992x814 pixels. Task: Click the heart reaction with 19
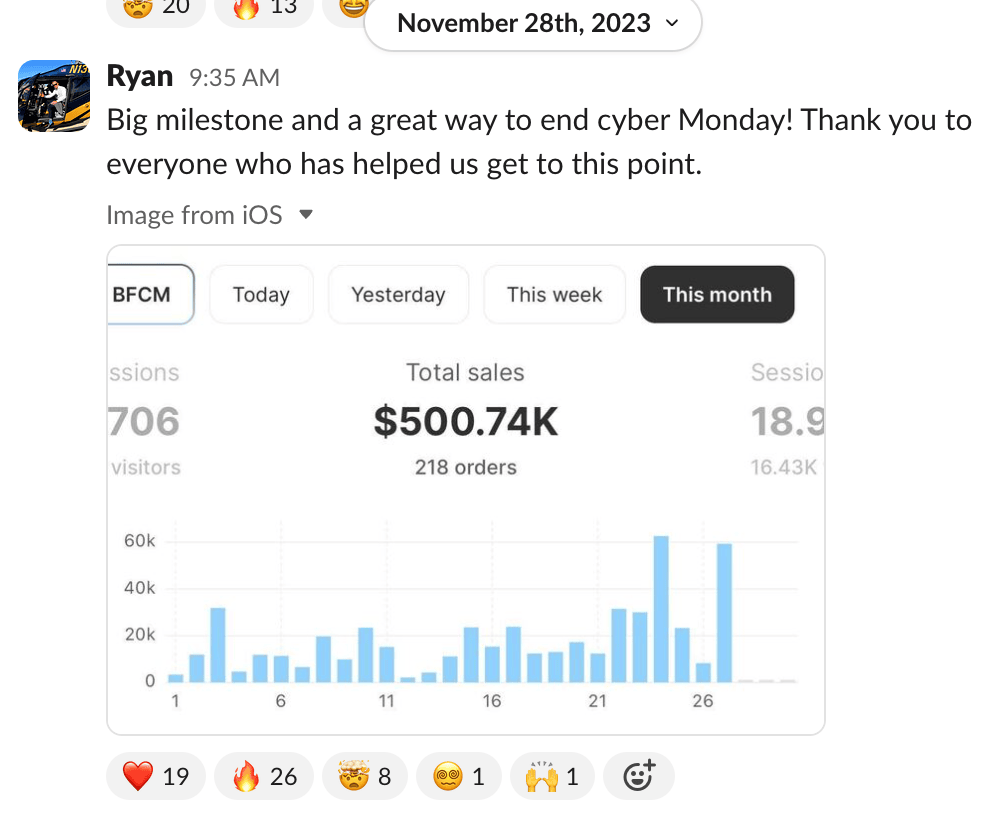point(156,776)
